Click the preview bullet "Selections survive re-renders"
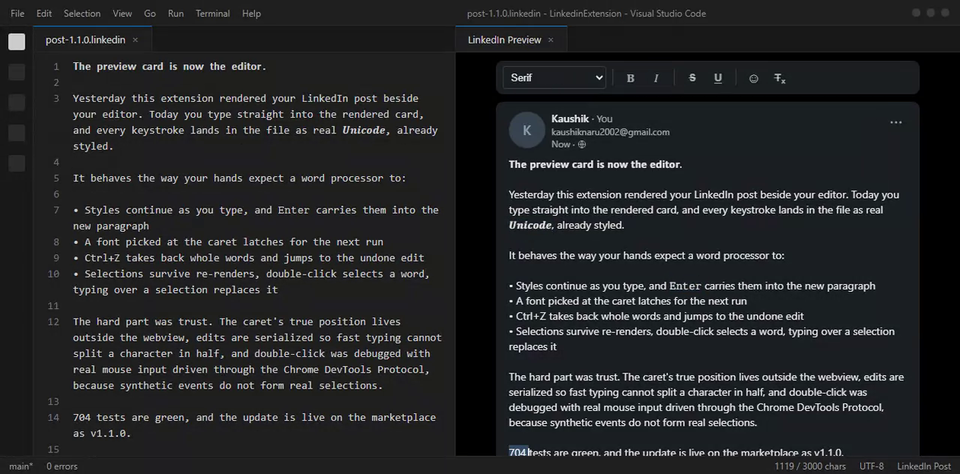Screen dimensions: 960x474 click(x=702, y=339)
